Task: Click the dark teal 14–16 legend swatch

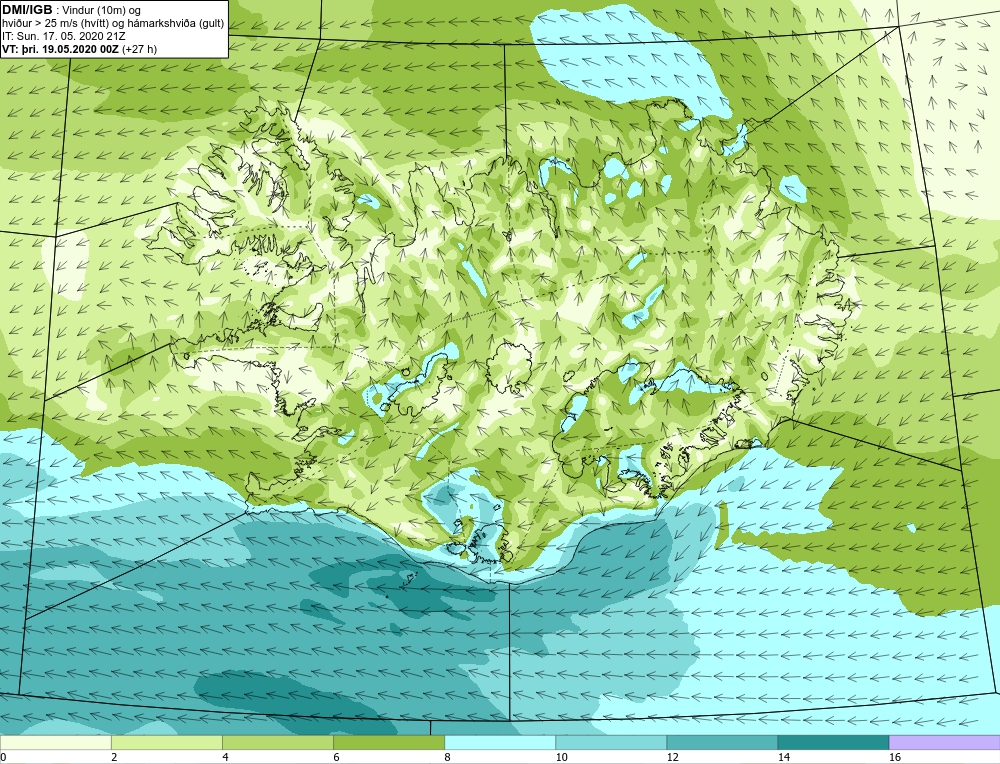Action: (833, 742)
